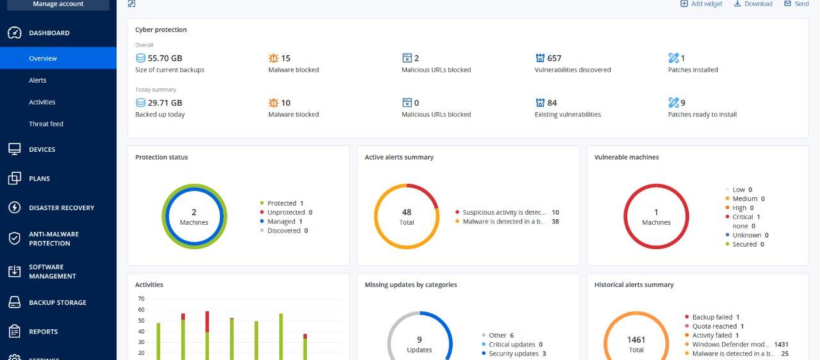Screen dimensions: 820x360
Task: Click Add widget button
Action: (x=701, y=4)
